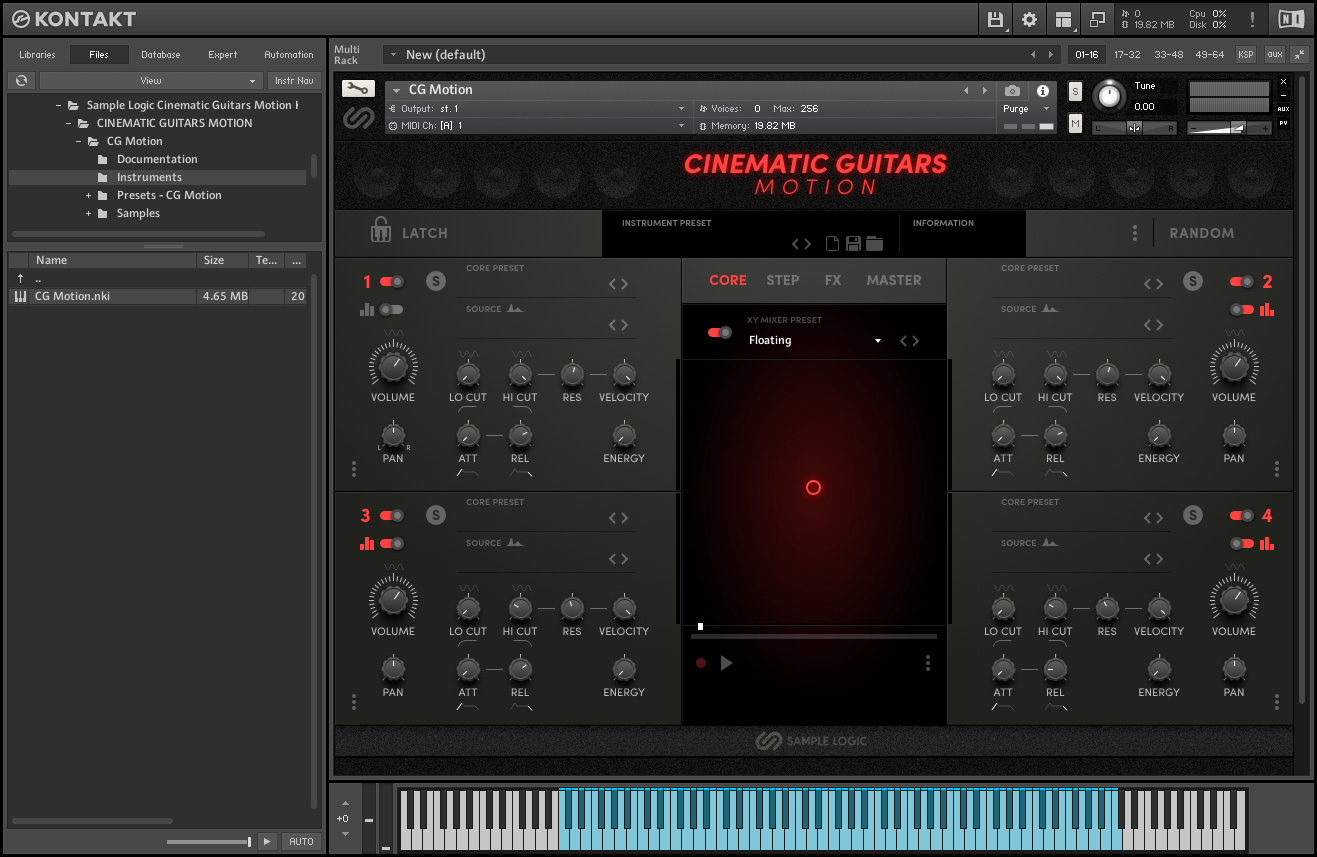The width and height of the screenshot is (1317, 857).
Task: Toggle core 4 power switch
Action: point(1242,516)
